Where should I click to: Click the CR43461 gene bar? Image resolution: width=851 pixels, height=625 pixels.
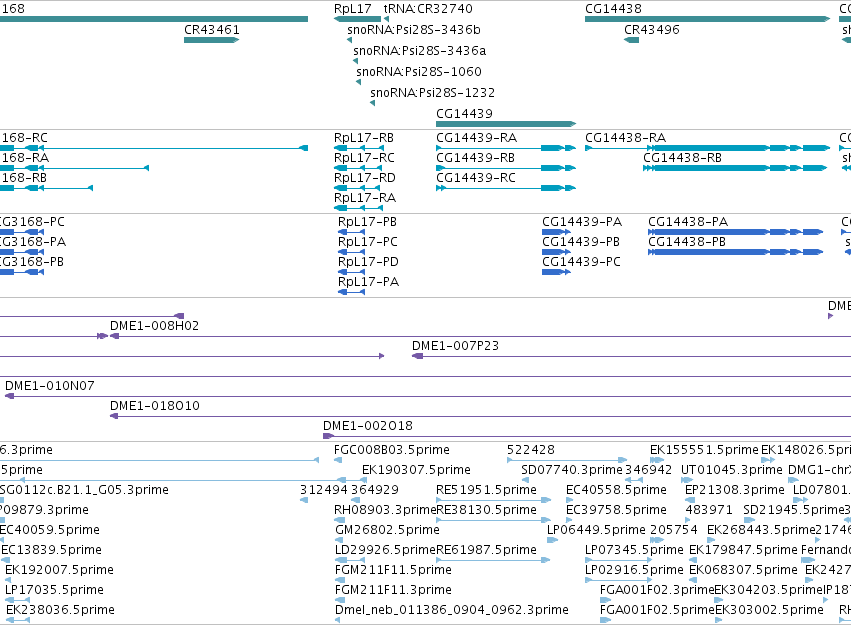(212, 40)
